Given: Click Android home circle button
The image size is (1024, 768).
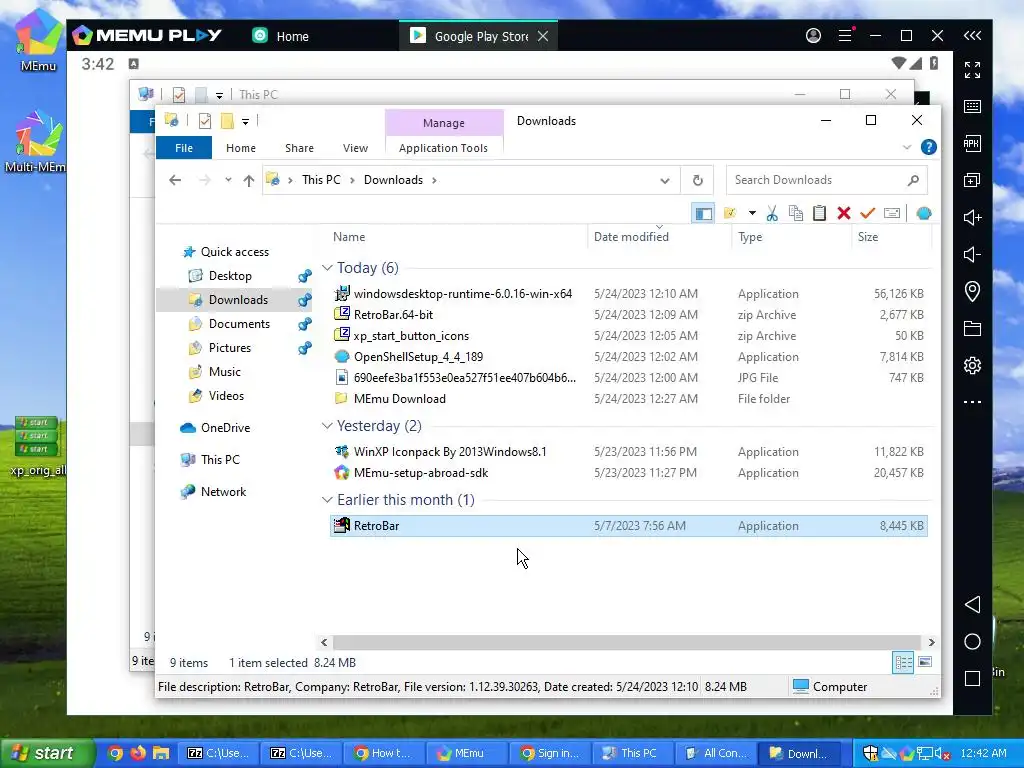Looking at the screenshot, I should 972,642.
